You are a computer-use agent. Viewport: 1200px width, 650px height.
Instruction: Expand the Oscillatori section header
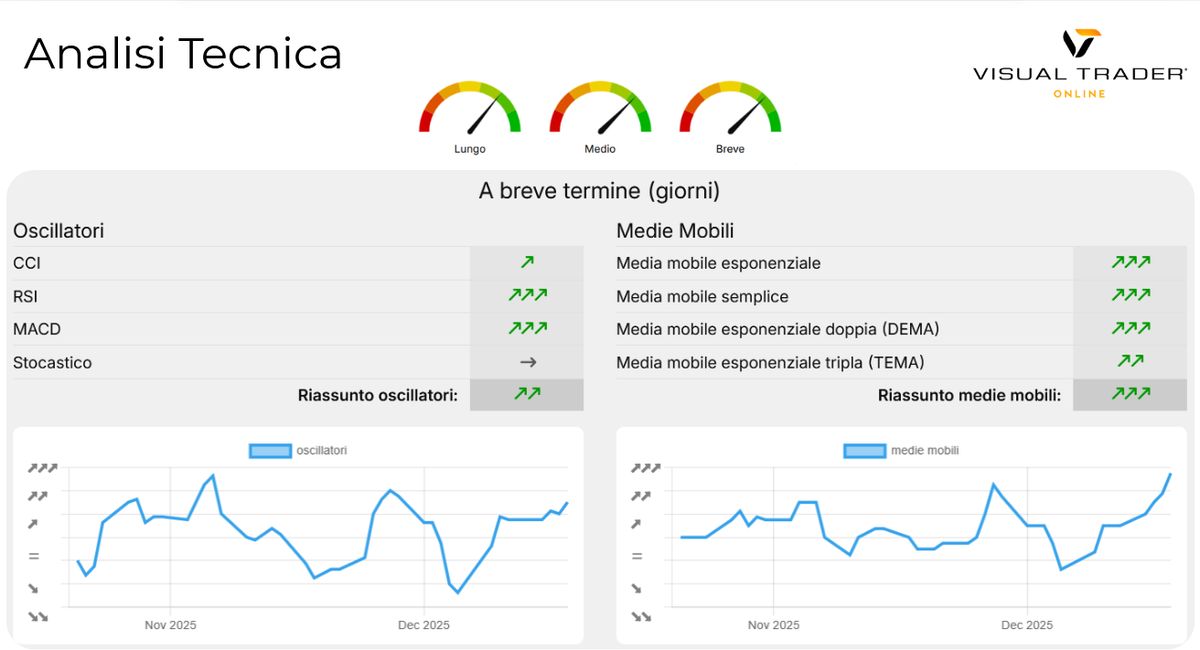(x=58, y=230)
